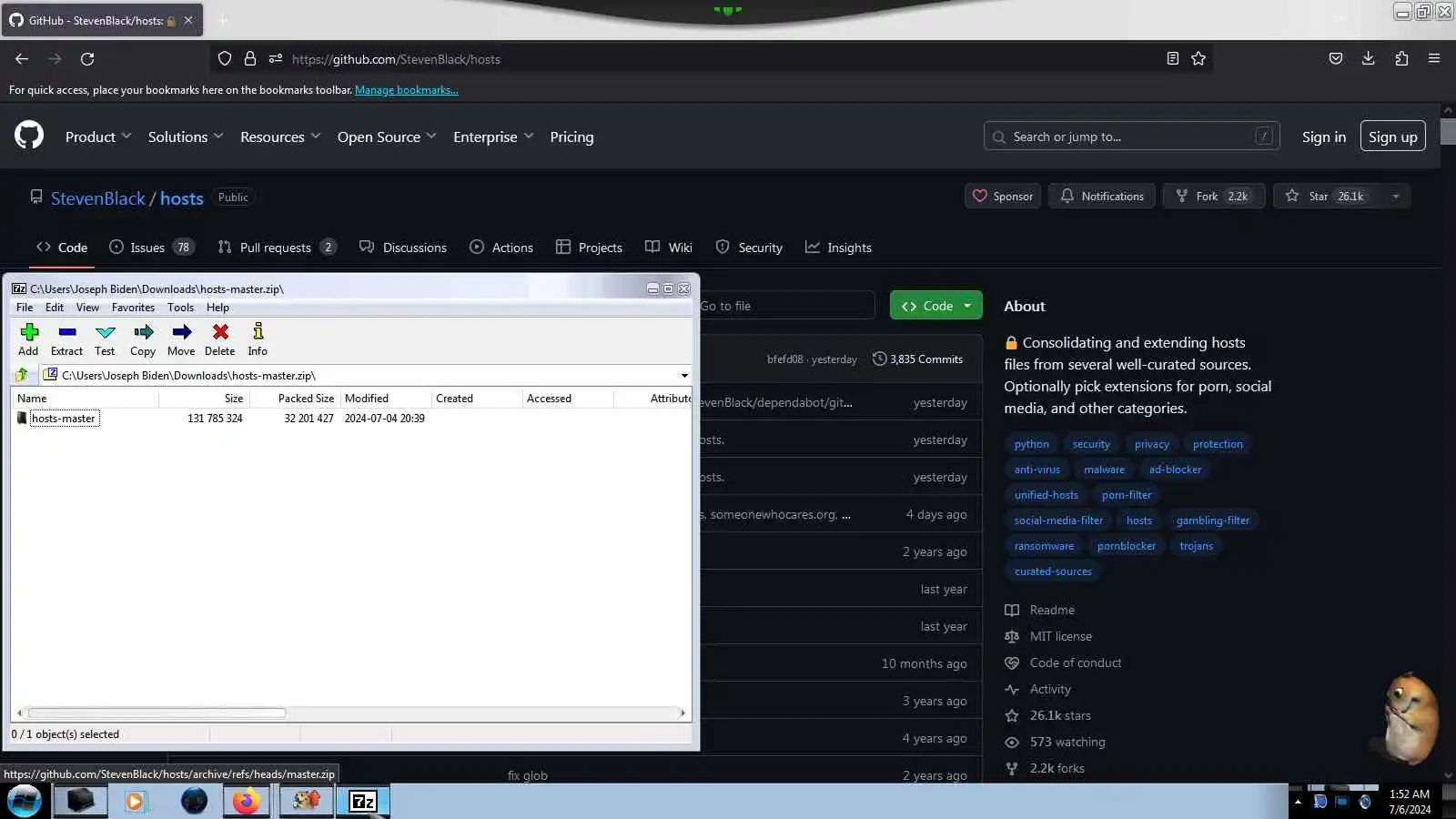Reload the current Firefox page
The image size is (1456, 819).
[87, 59]
